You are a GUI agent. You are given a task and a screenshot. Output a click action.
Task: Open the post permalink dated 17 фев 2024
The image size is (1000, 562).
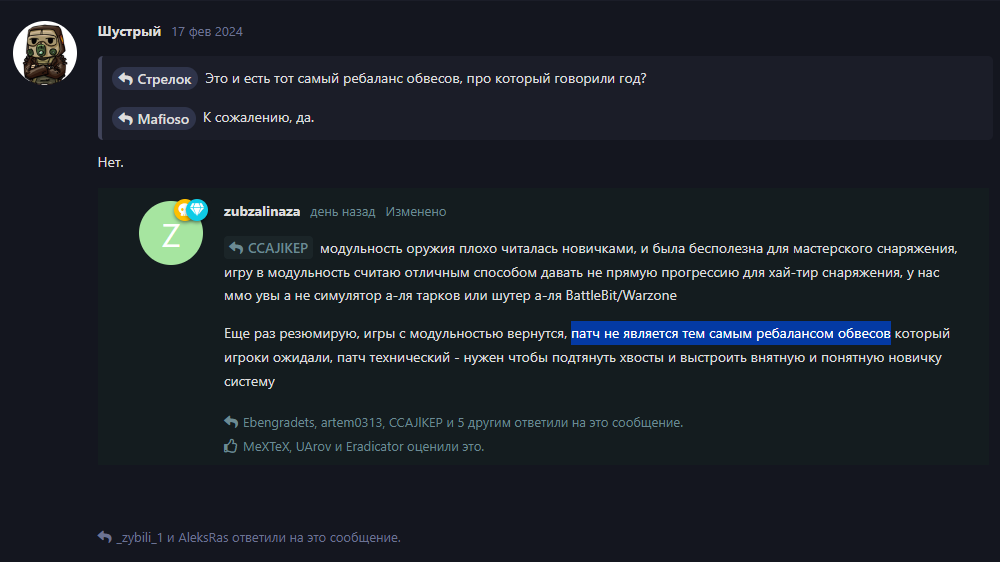(x=207, y=32)
